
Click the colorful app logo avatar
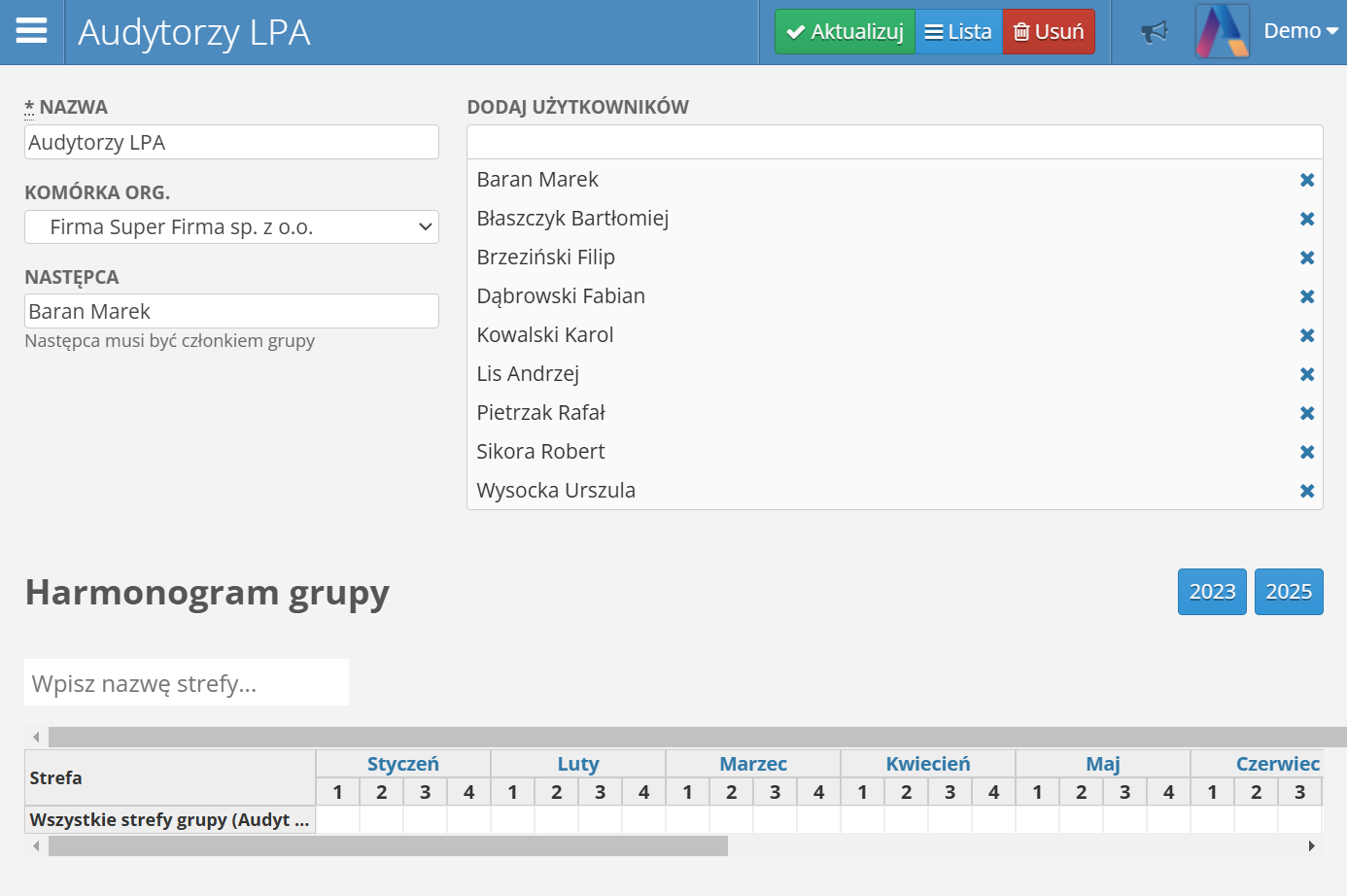1222,32
